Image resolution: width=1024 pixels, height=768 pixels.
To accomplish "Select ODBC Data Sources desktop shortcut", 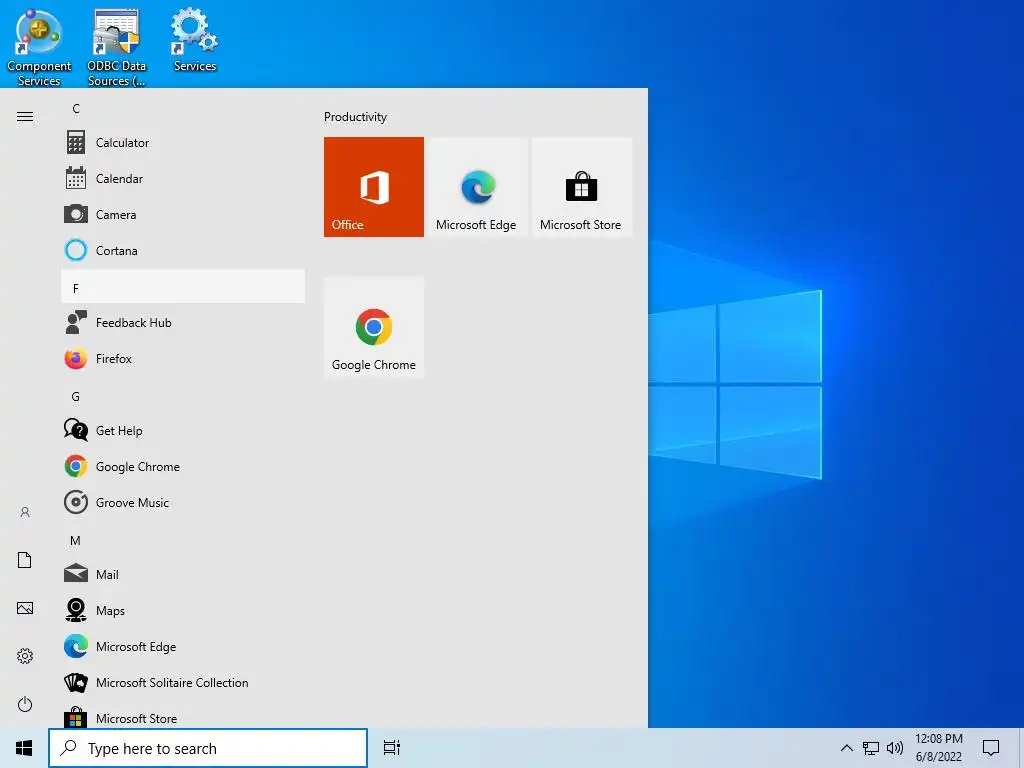I will pyautogui.click(x=116, y=46).
